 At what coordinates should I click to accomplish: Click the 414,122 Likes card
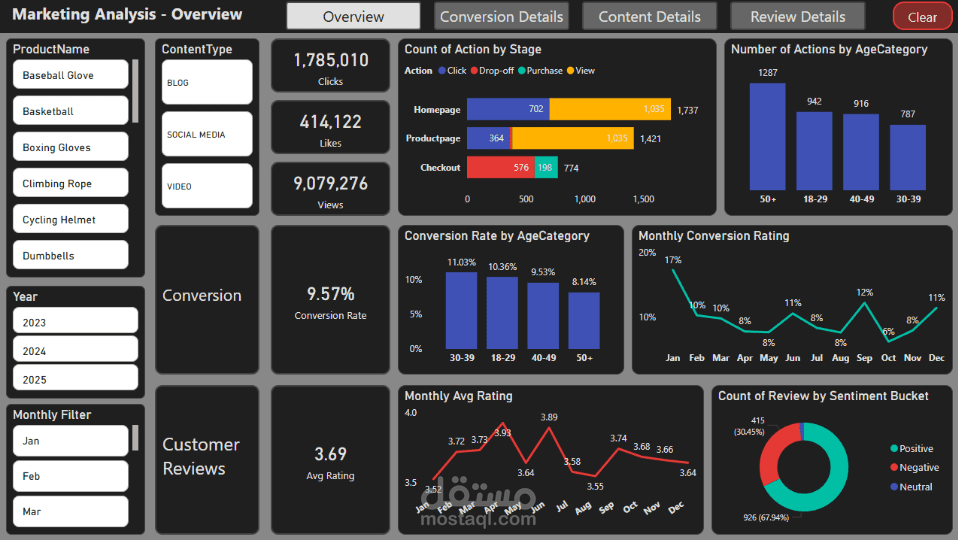pyautogui.click(x=330, y=128)
